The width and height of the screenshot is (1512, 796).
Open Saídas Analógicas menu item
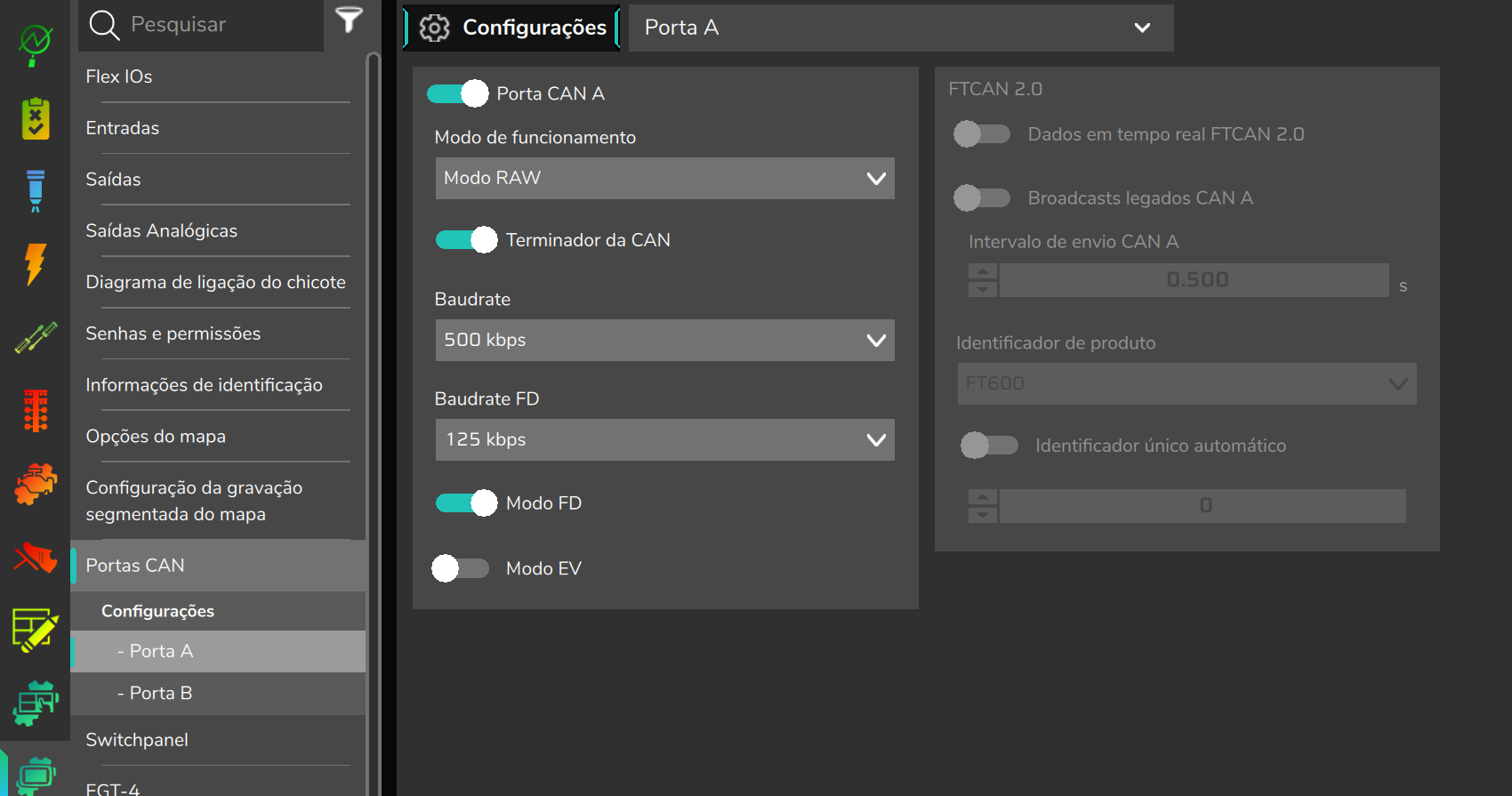(218, 231)
